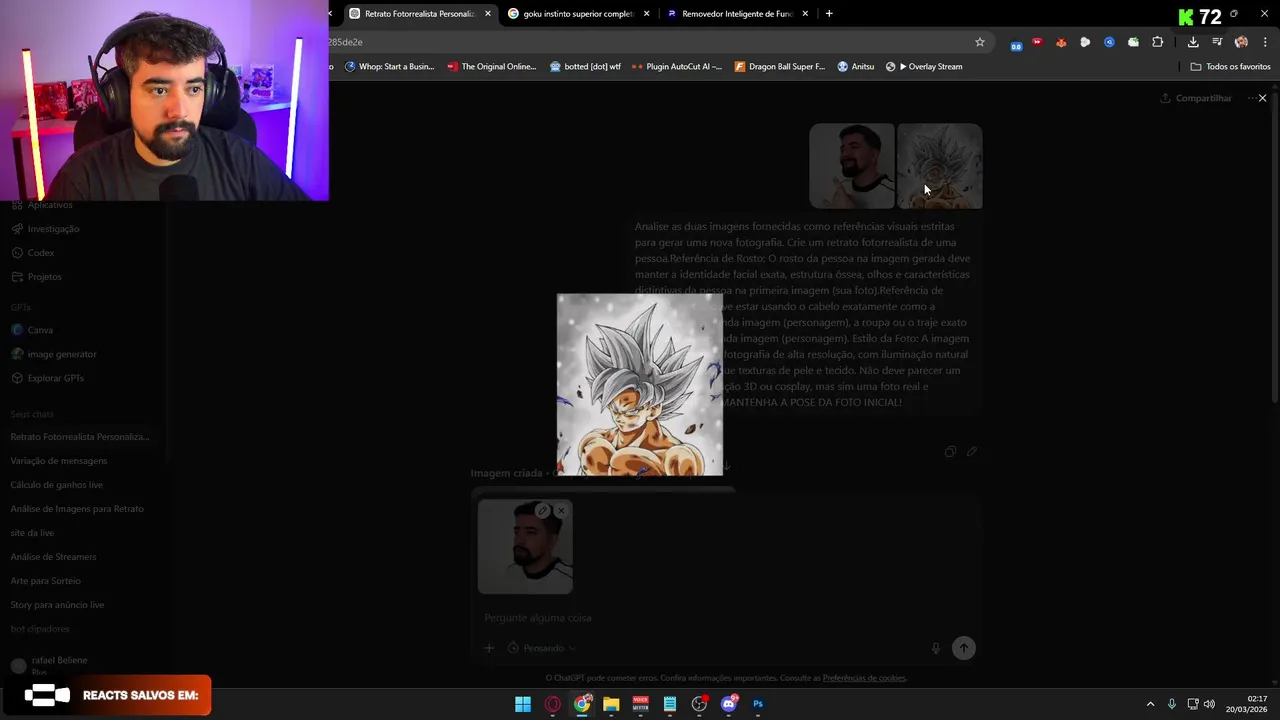
Task: Open Chrome from the taskbar
Action: (x=582, y=704)
